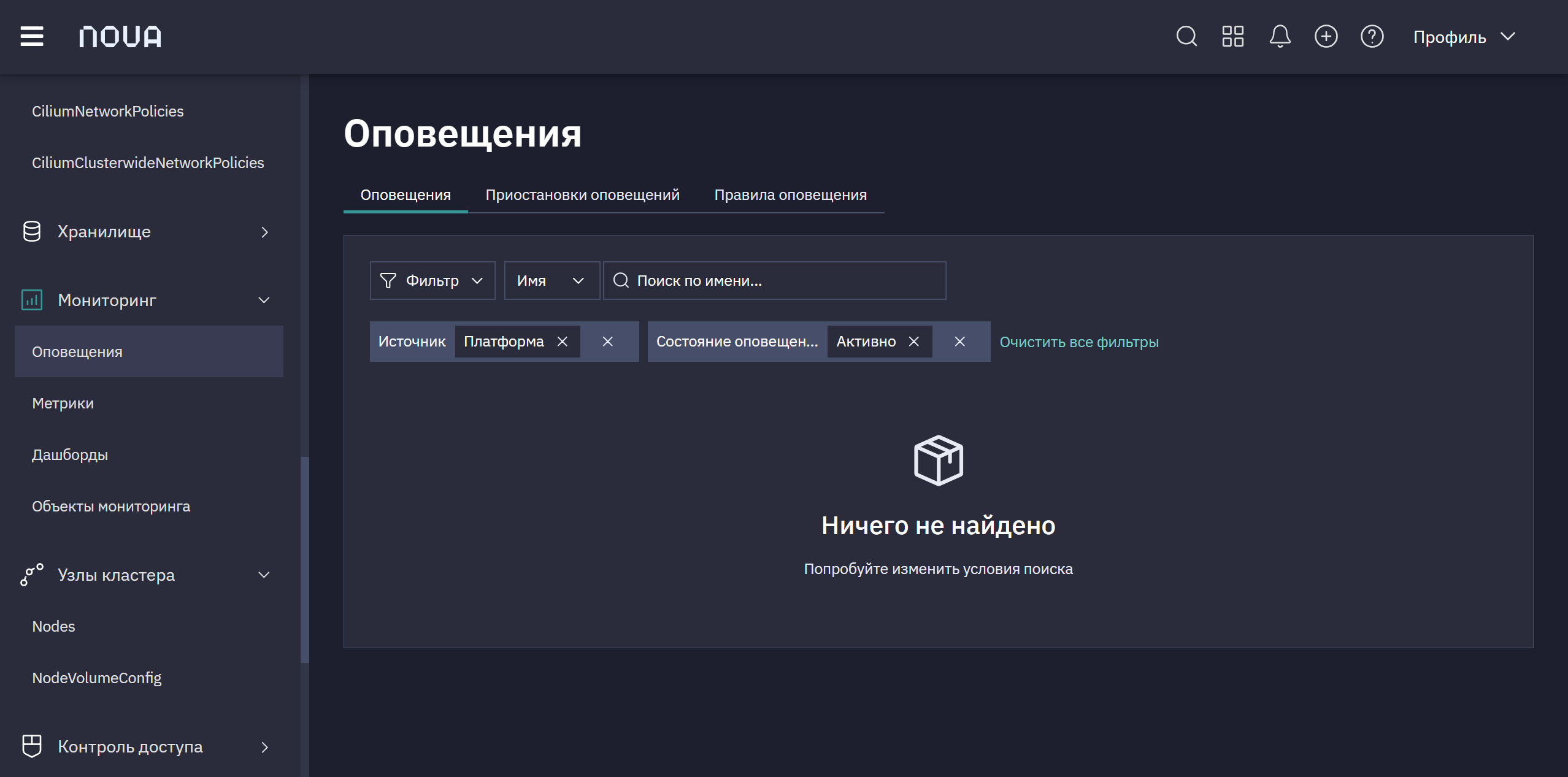Click the Оповещения page title
Screen dimensions: 1568x777
pyautogui.click(x=463, y=133)
